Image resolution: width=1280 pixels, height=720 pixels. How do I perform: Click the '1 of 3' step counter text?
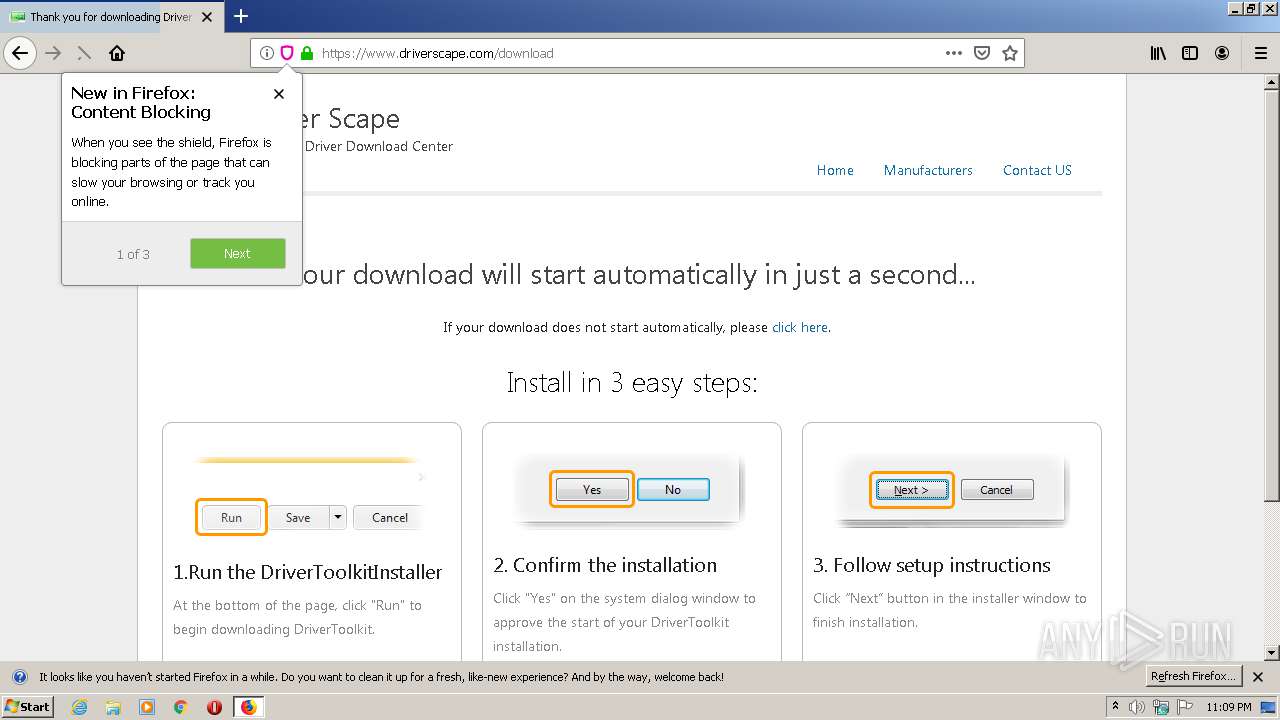click(x=133, y=254)
